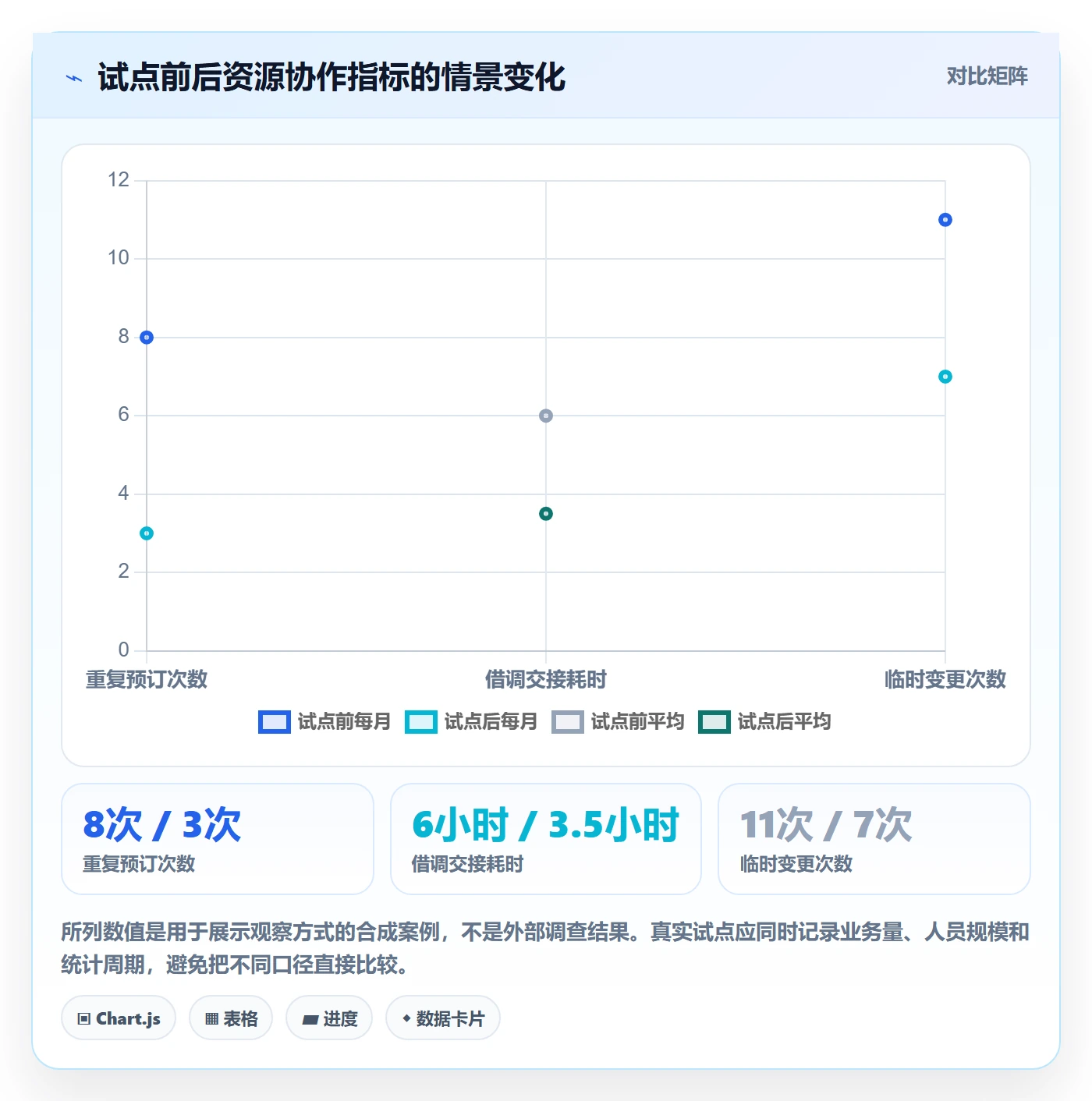Click the disclaimer paragraph starting 所列数值
This screenshot has width=1092, height=1101.
545,948
